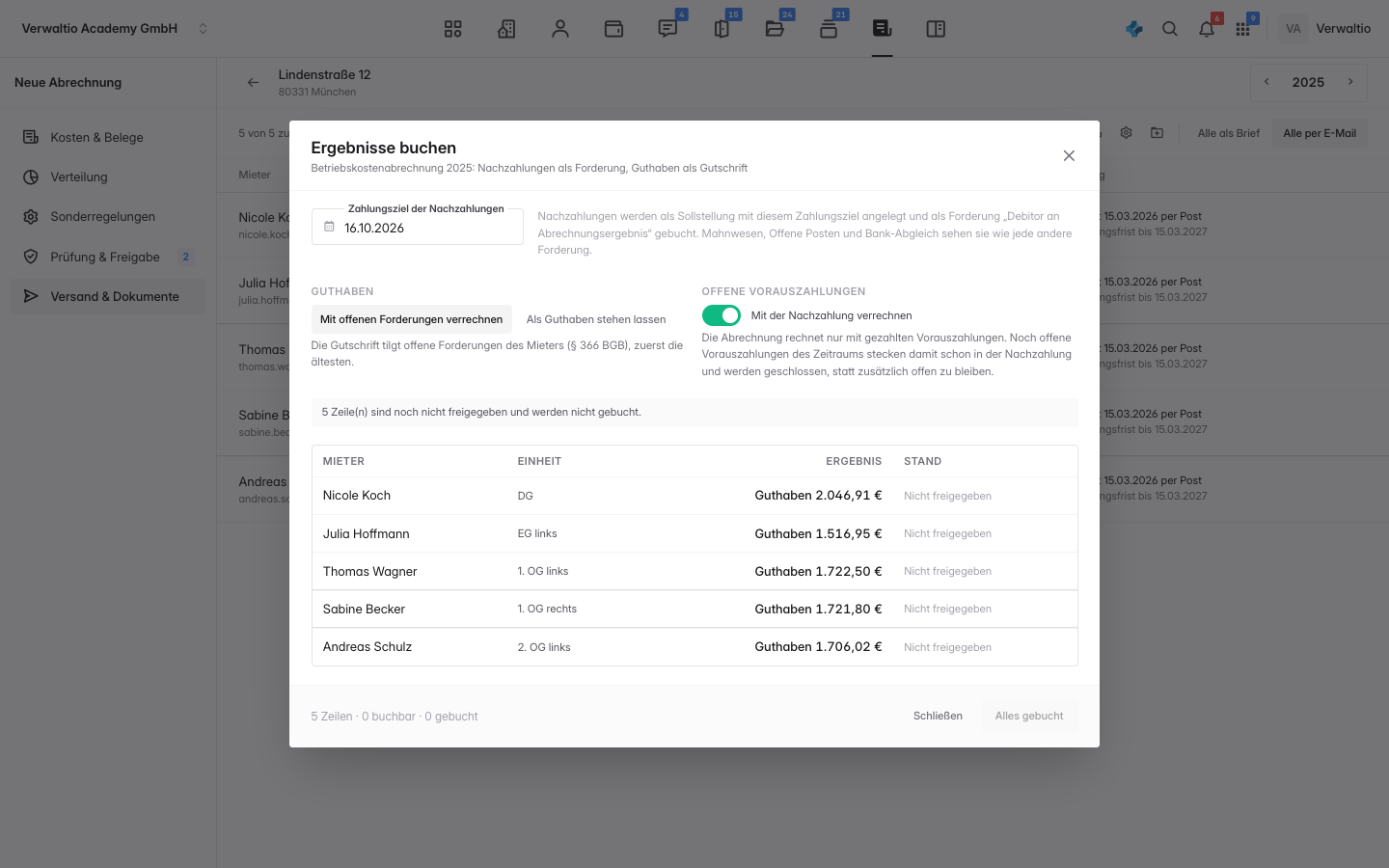The image size is (1389, 868).
Task: Open the notifications bell
Action: click(1207, 29)
